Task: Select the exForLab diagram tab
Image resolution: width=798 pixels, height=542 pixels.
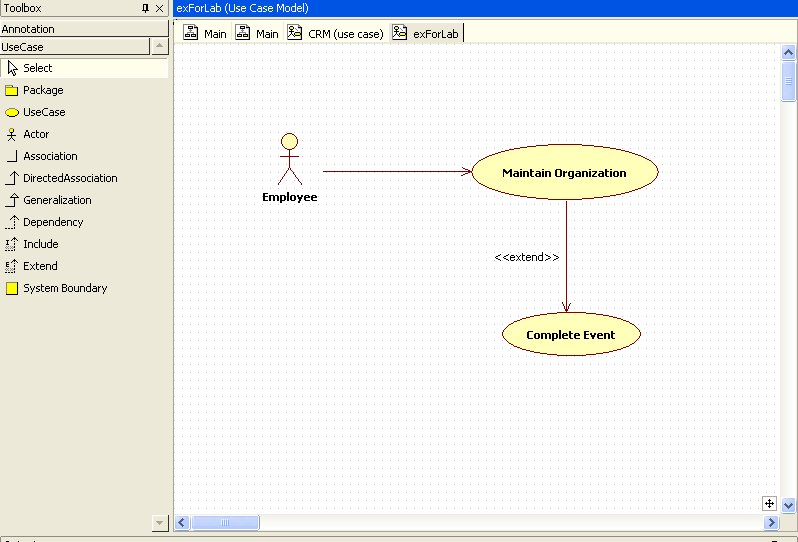Action: (426, 34)
